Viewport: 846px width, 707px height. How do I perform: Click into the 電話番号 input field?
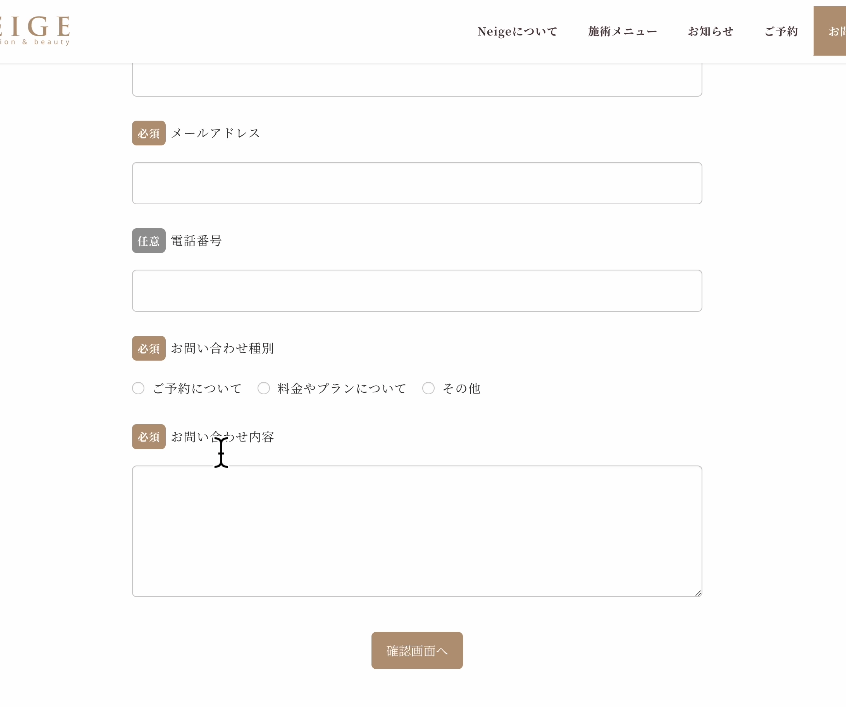[417, 290]
